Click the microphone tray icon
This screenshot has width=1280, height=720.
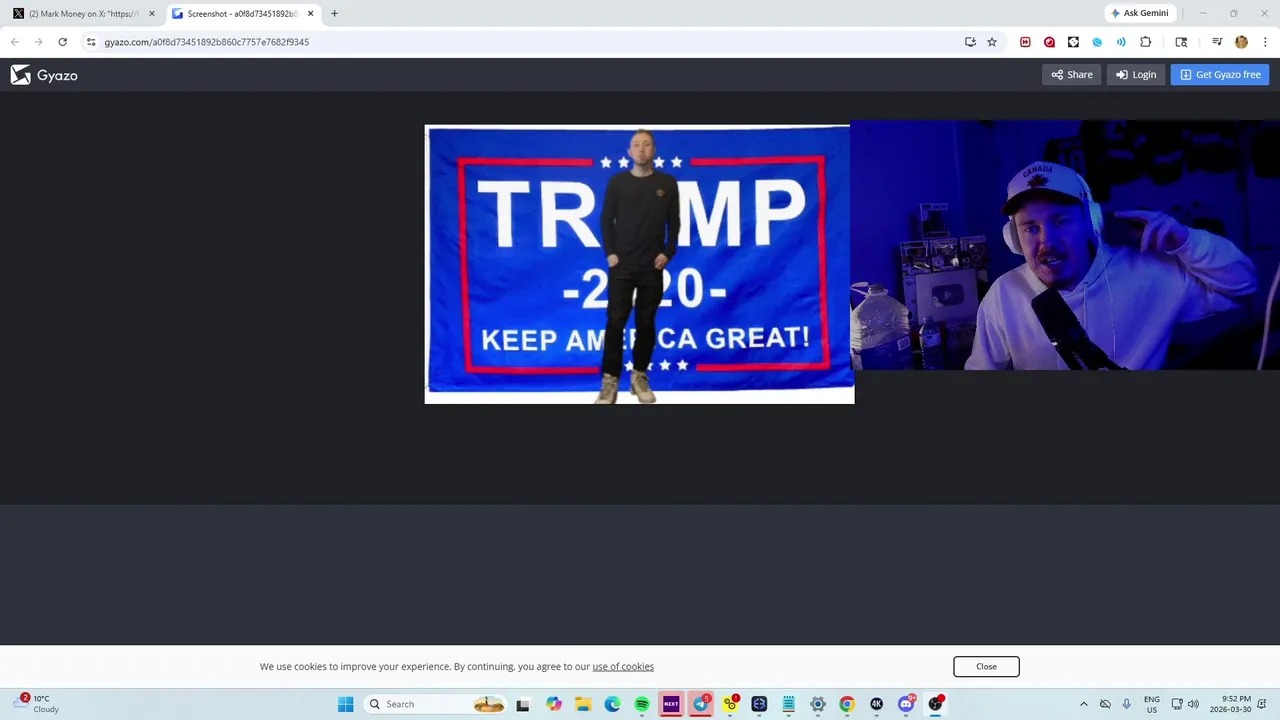pyautogui.click(x=1127, y=704)
